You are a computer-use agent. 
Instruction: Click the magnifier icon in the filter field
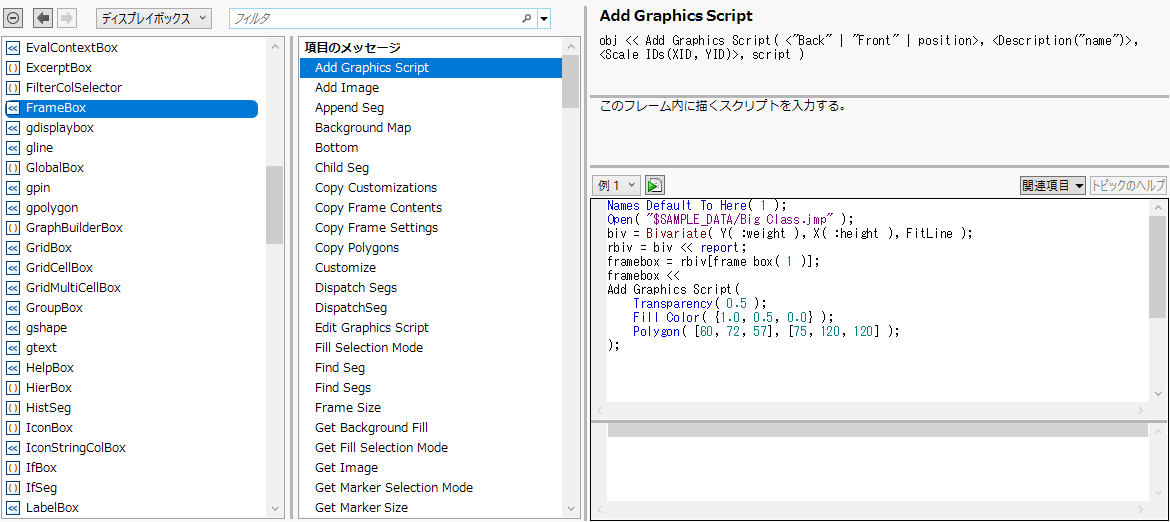[526, 18]
